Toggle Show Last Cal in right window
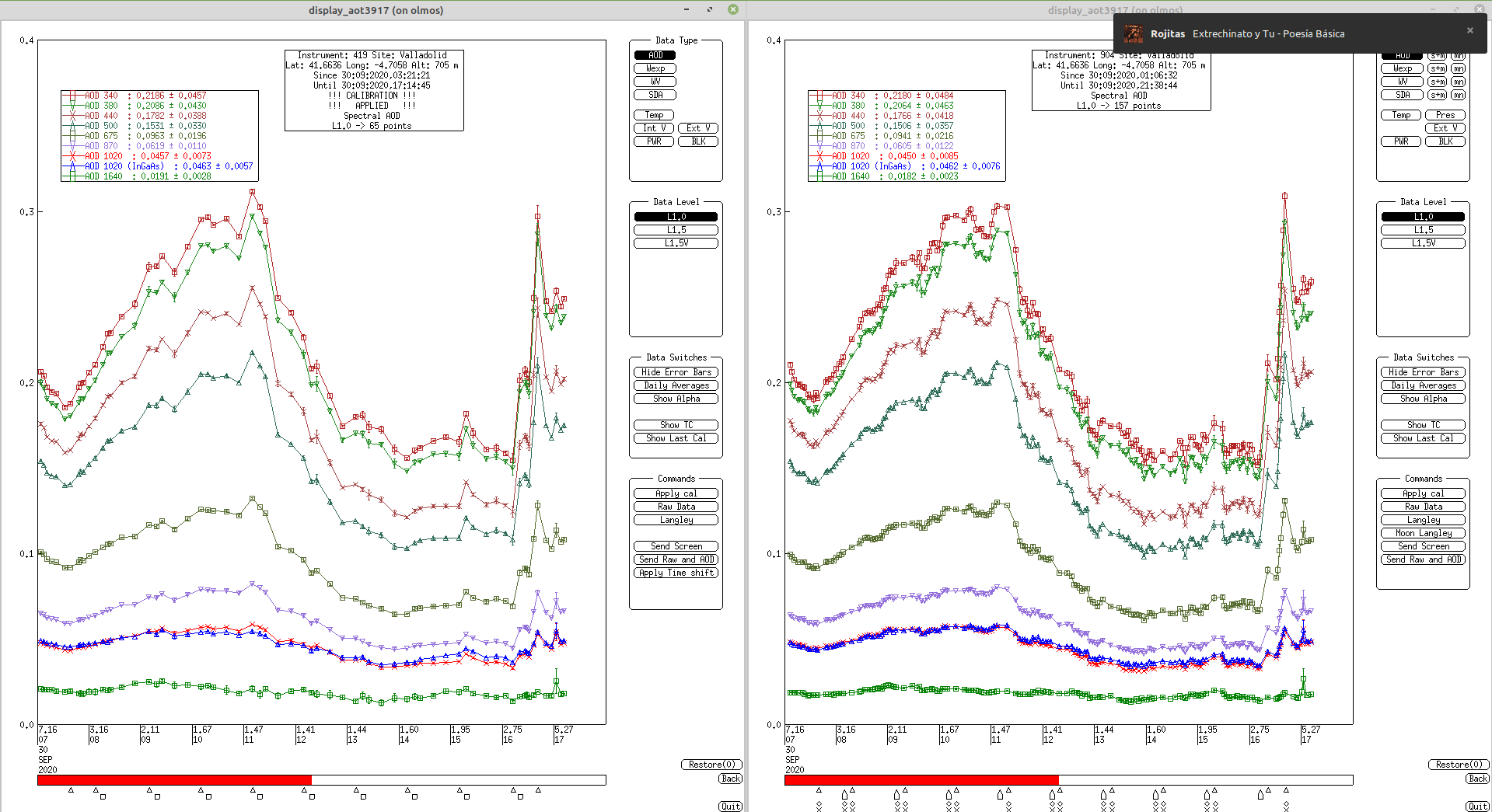The height and width of the screenshot is (812, 1492). click(x=1424, y=438)
